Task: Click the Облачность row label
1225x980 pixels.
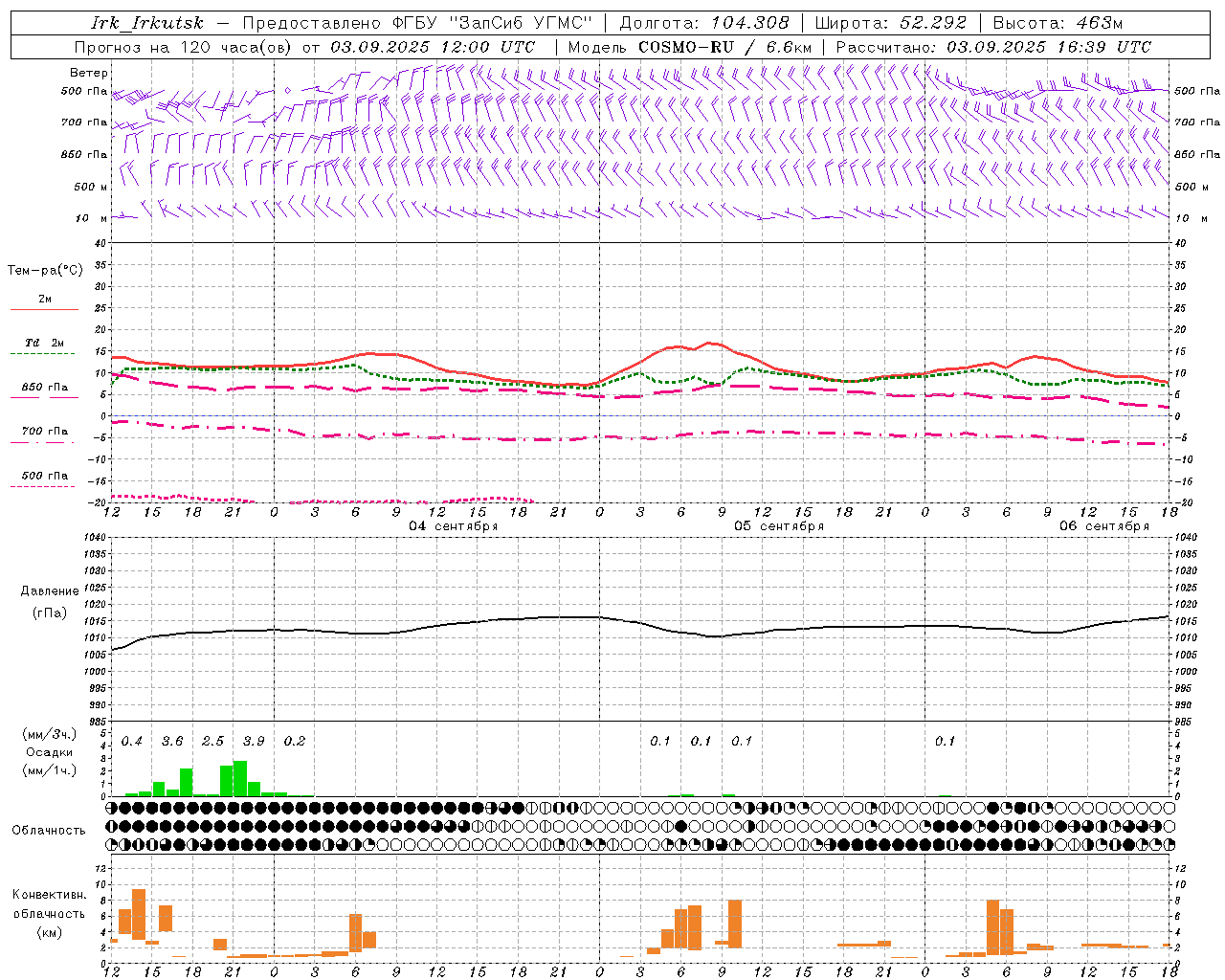Action: (49, 831)
